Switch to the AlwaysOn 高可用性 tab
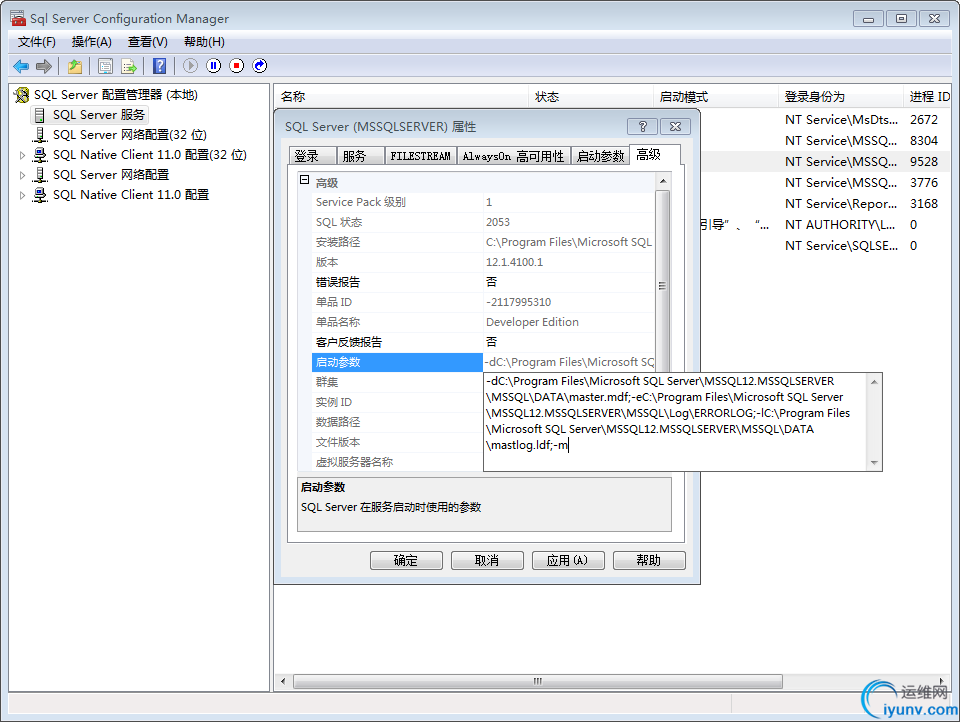The image size is (964, 726). [513, 156]
